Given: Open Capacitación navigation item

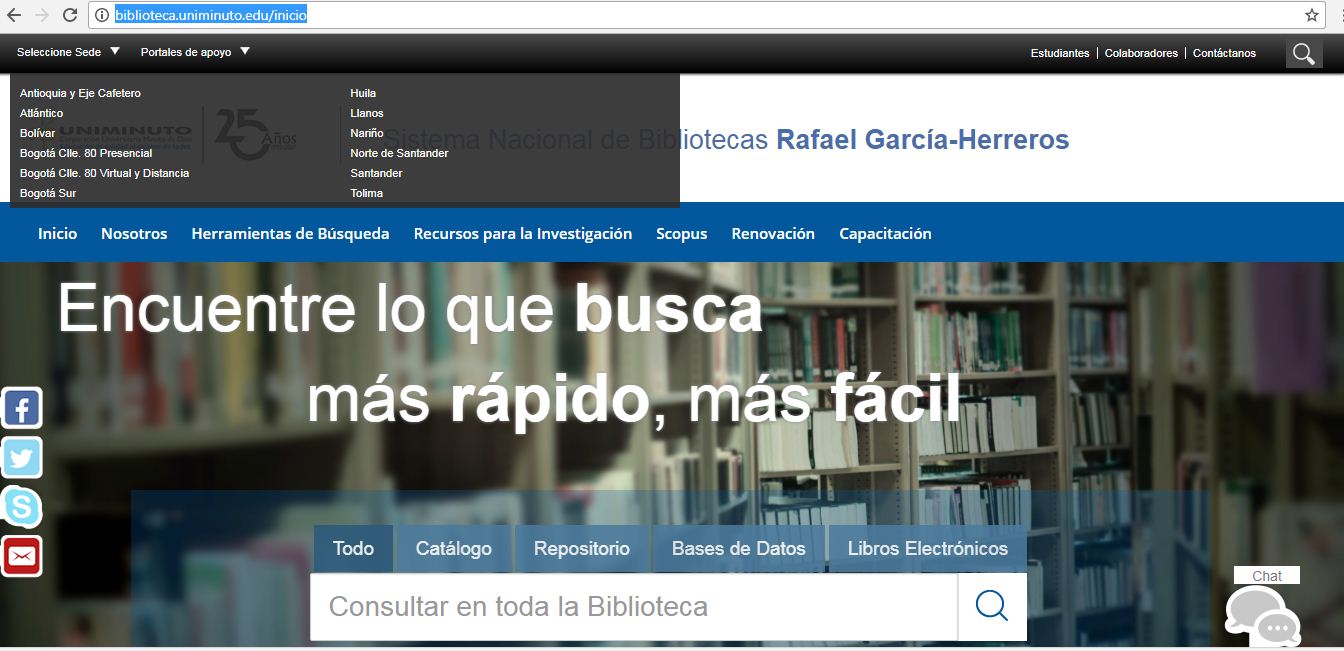Looking at the screenshot, I should [x=885, y=233].
